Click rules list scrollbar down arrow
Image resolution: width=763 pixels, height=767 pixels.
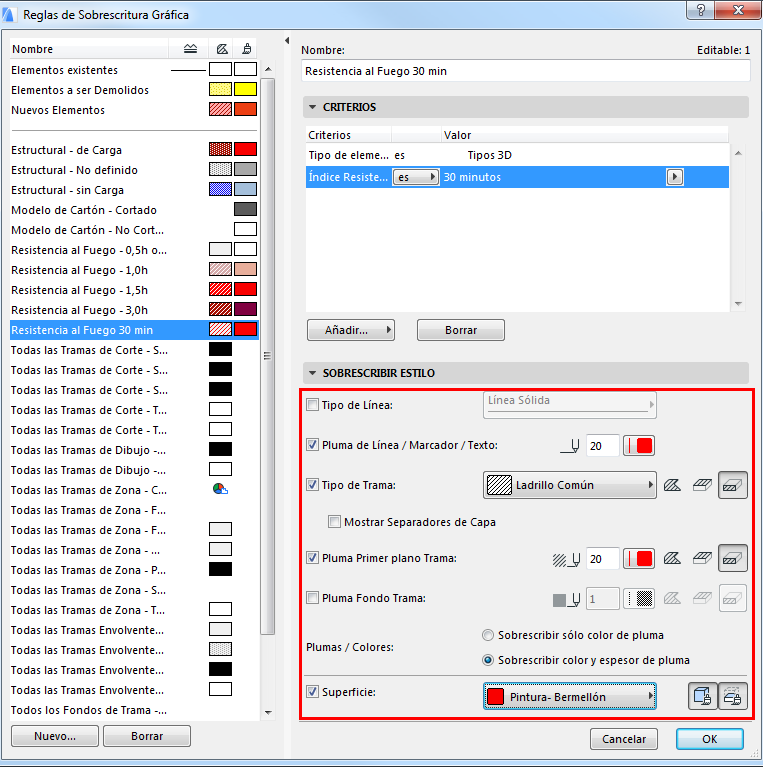coord(268,712)
